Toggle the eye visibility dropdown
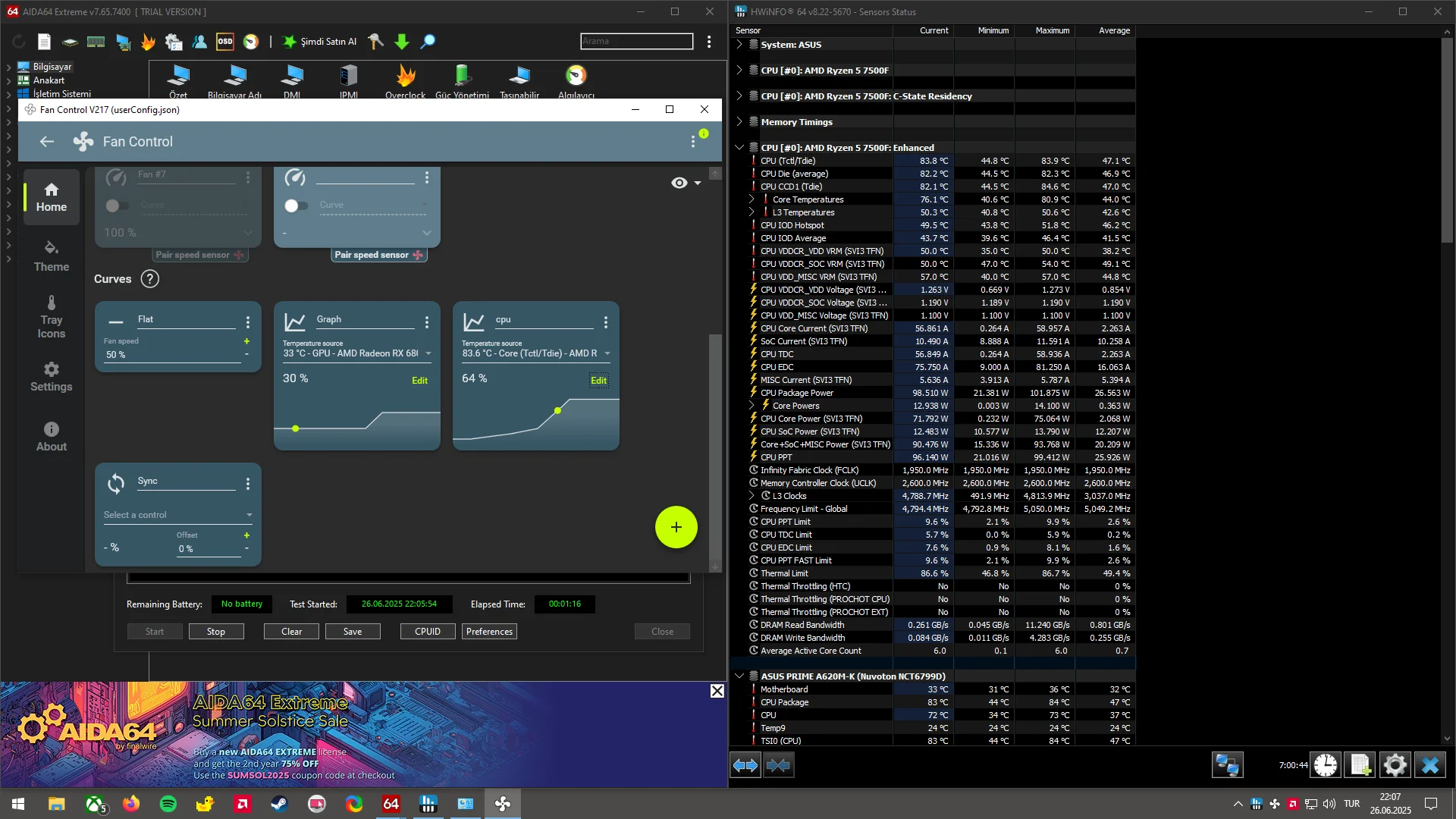 point(686,183)
